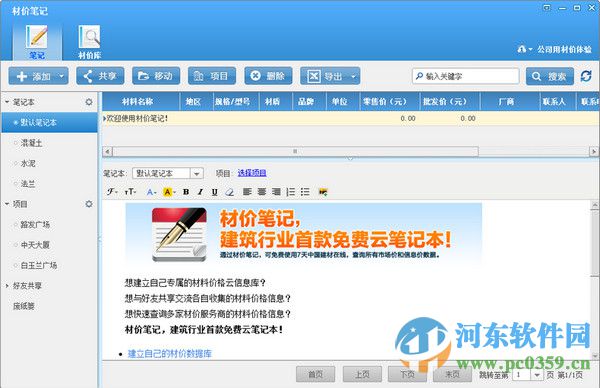
Task: Click table horizontal scrollbar left arrow
Action: click(108, 152)
